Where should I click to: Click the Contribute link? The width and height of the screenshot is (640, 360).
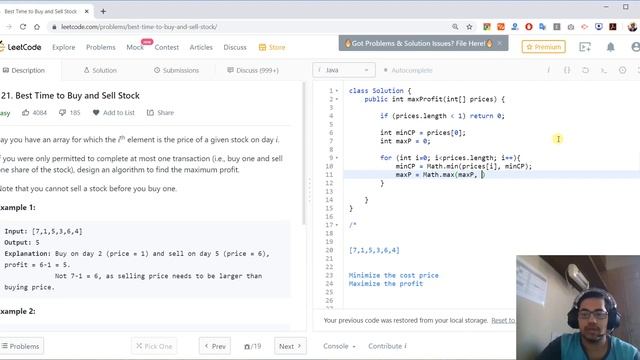point(387,346)
